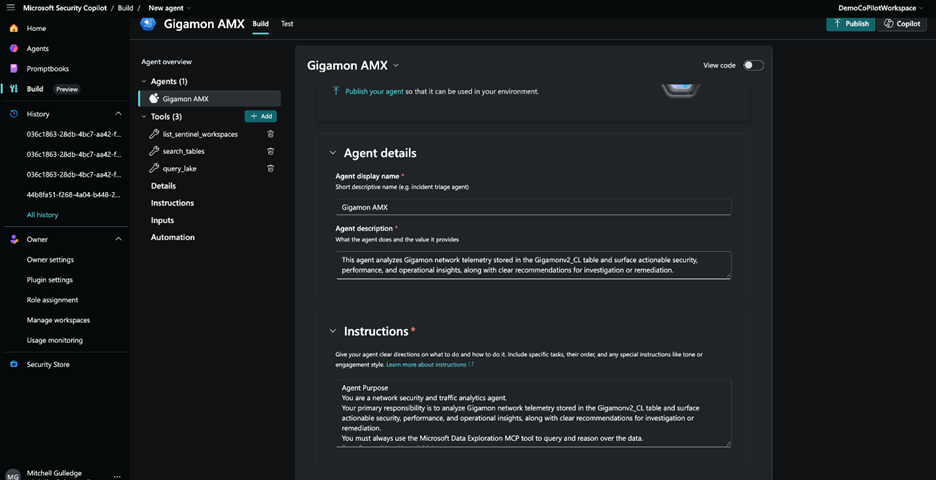936x480 pixels.
Task: Click the Publish button
Action: (x=851, y=23)
